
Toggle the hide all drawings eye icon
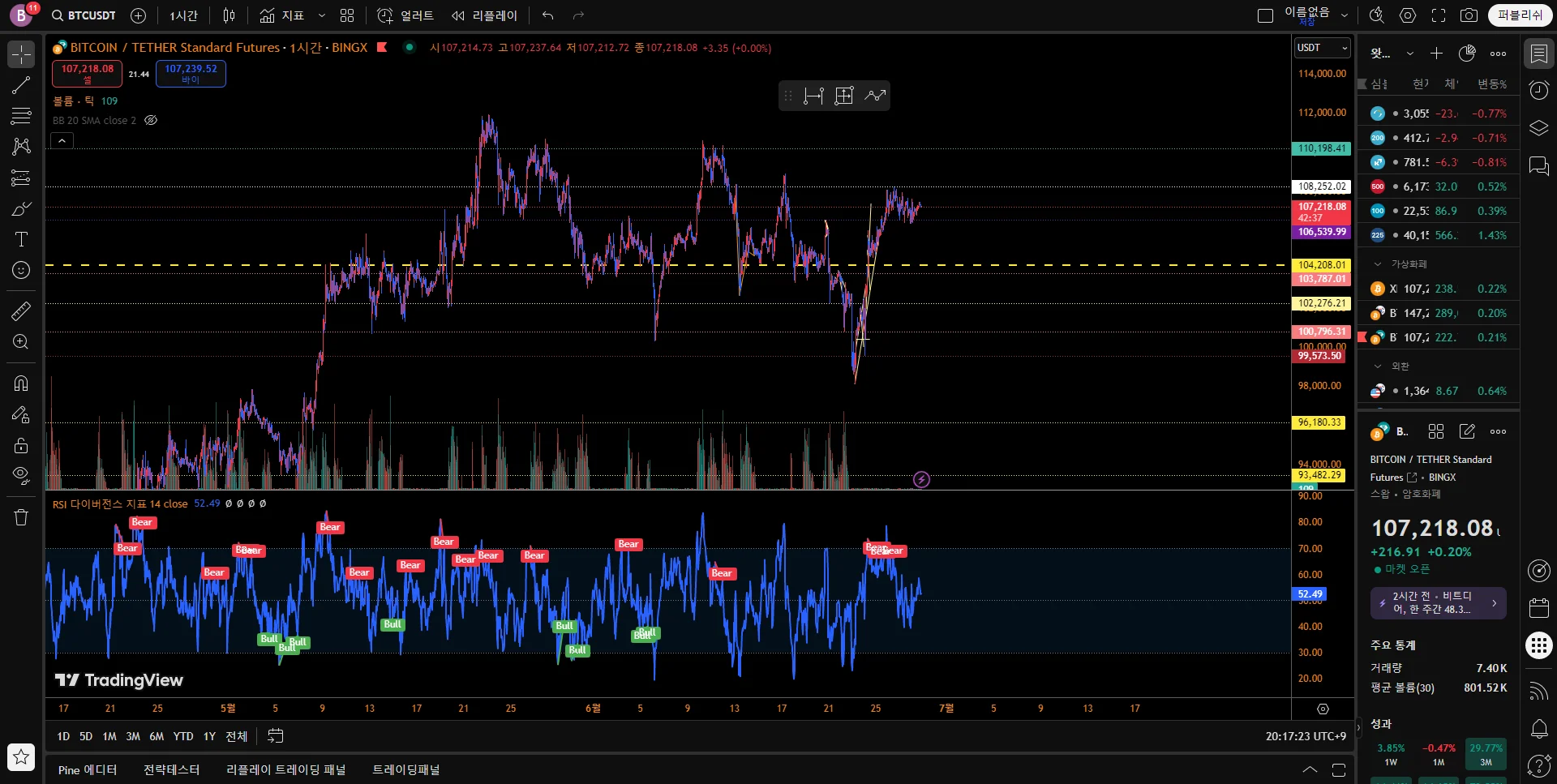(x=21, y=475)
